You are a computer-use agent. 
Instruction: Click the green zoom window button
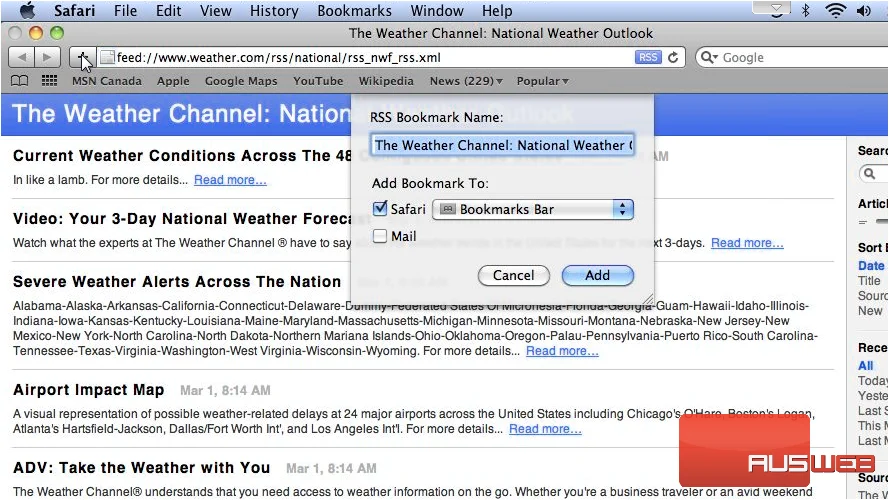click(57, 33)
